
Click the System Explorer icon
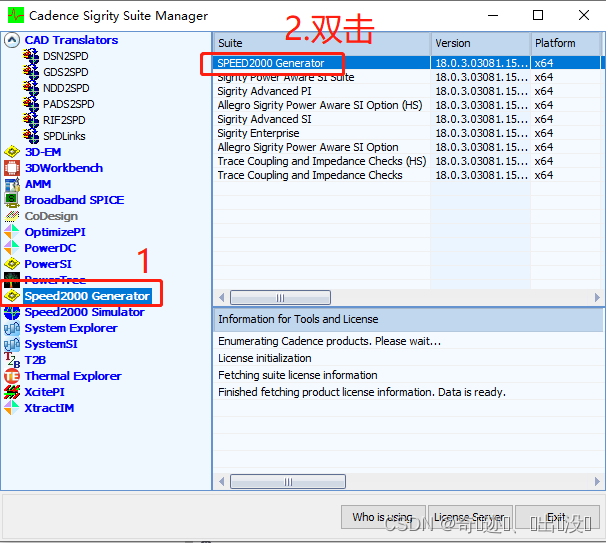coord(12,328)
